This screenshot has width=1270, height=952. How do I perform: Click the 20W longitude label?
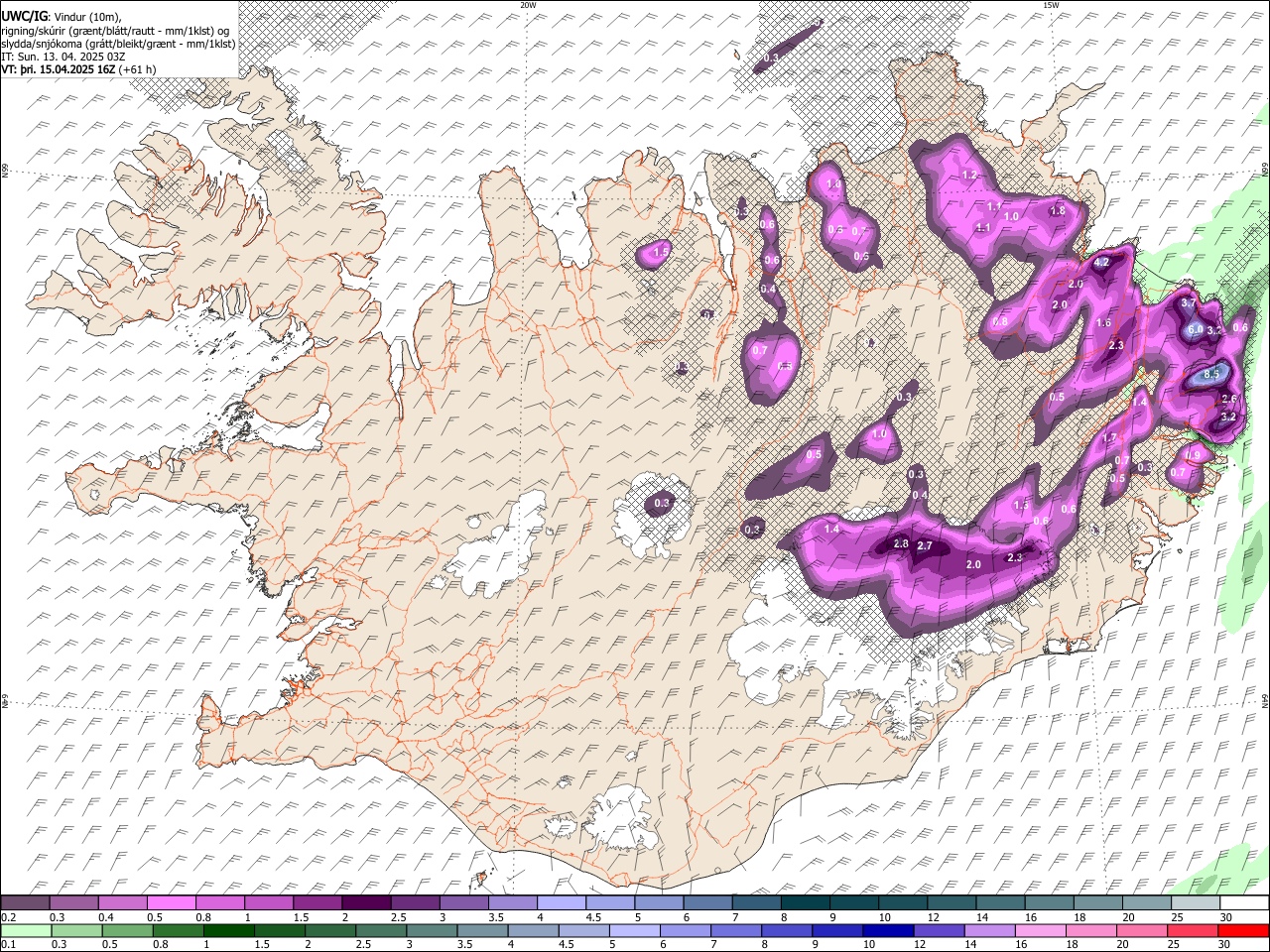pos(528,5)
